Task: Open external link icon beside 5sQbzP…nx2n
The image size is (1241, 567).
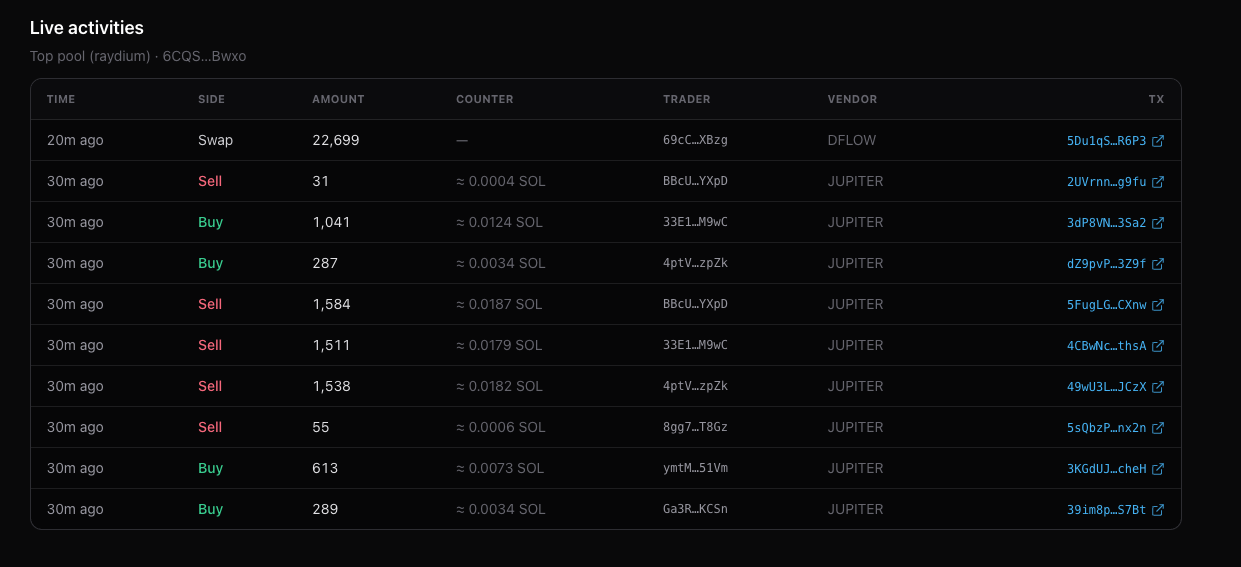Action: tap(1158, 428)
